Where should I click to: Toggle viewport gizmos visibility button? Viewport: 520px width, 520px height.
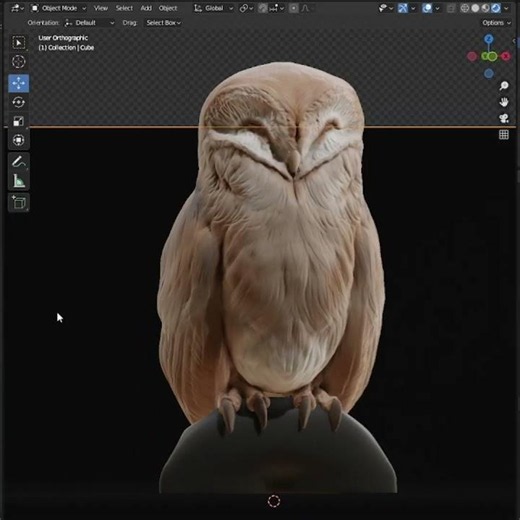pyautogui.click(x=403, y=8)
